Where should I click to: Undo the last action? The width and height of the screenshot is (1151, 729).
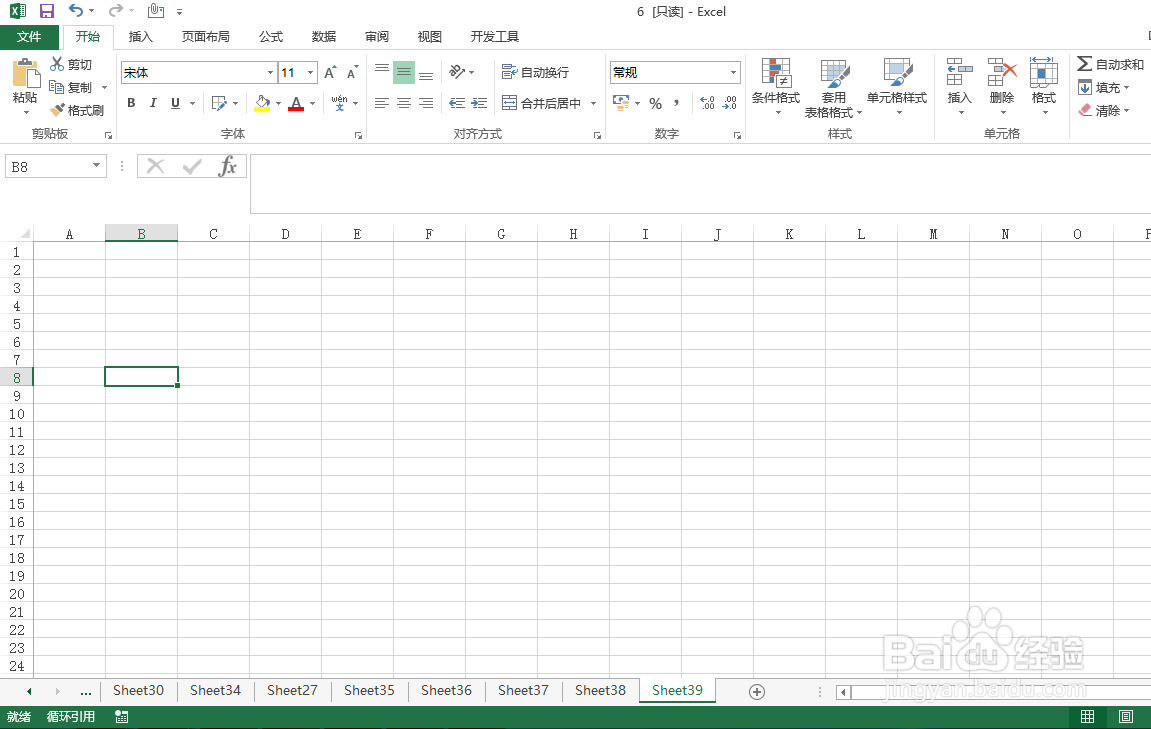point(76,11)
